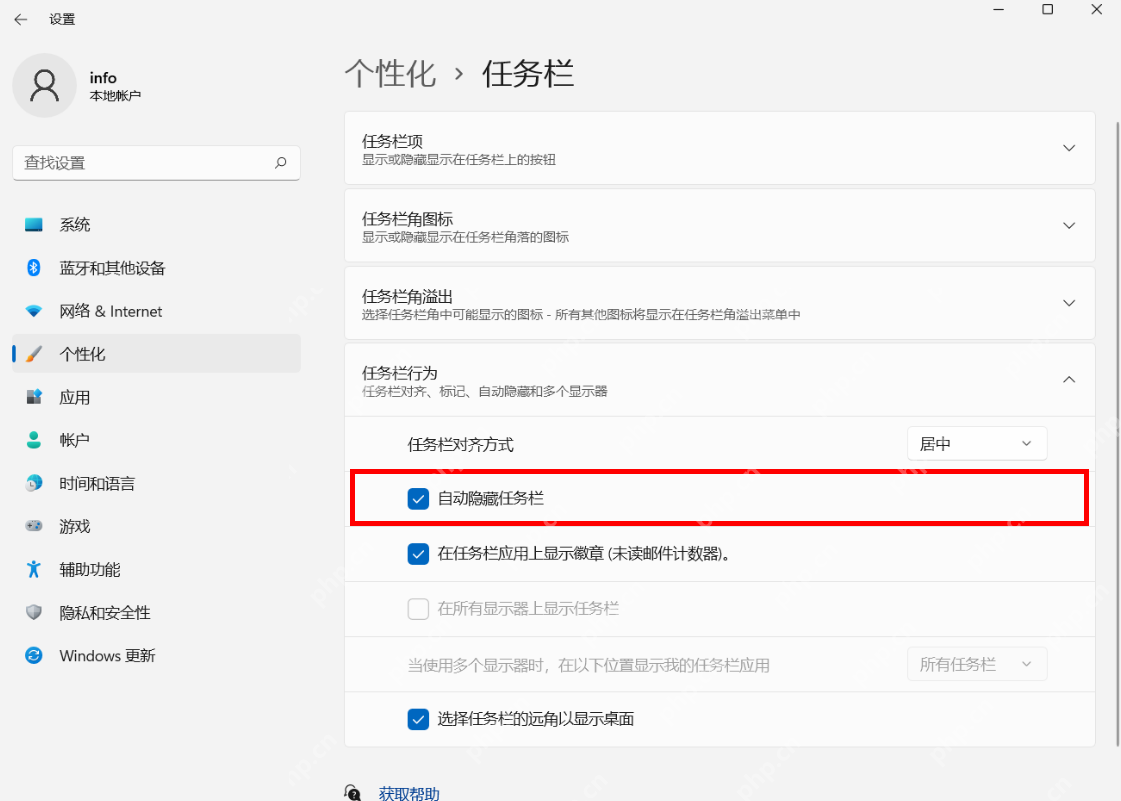The image size is (1121, 801).
Task: Click the 任务栏对齐方式 label
Action: [x=460, y=445]
